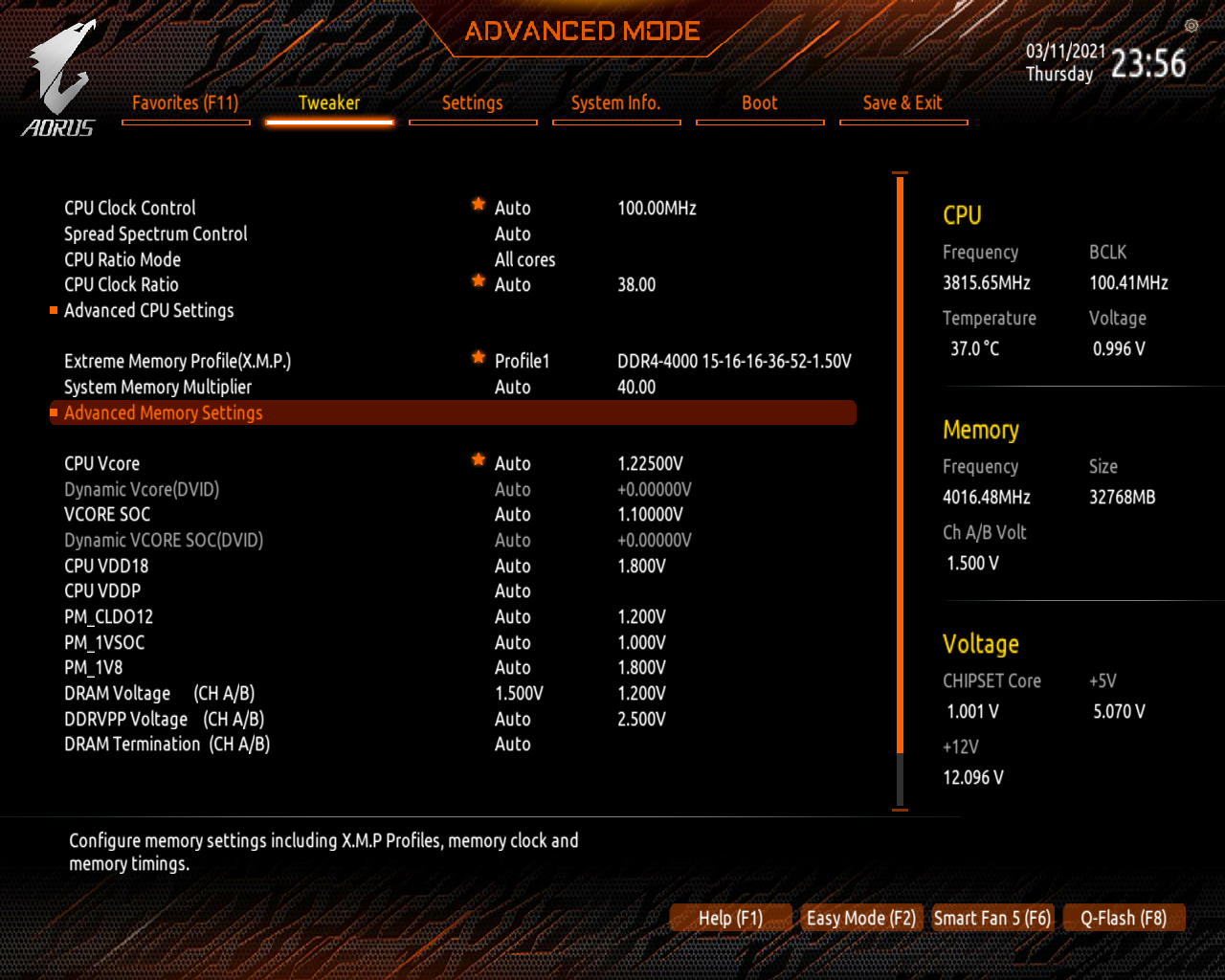Click the DDR4-4000 15-16-16-36-52-1.50V text

pos(734,361)
